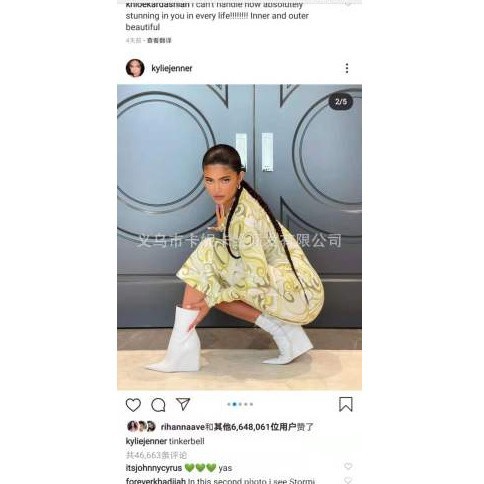
Task: Share the post via paper plane icon
Action: [x=183, y=404]
